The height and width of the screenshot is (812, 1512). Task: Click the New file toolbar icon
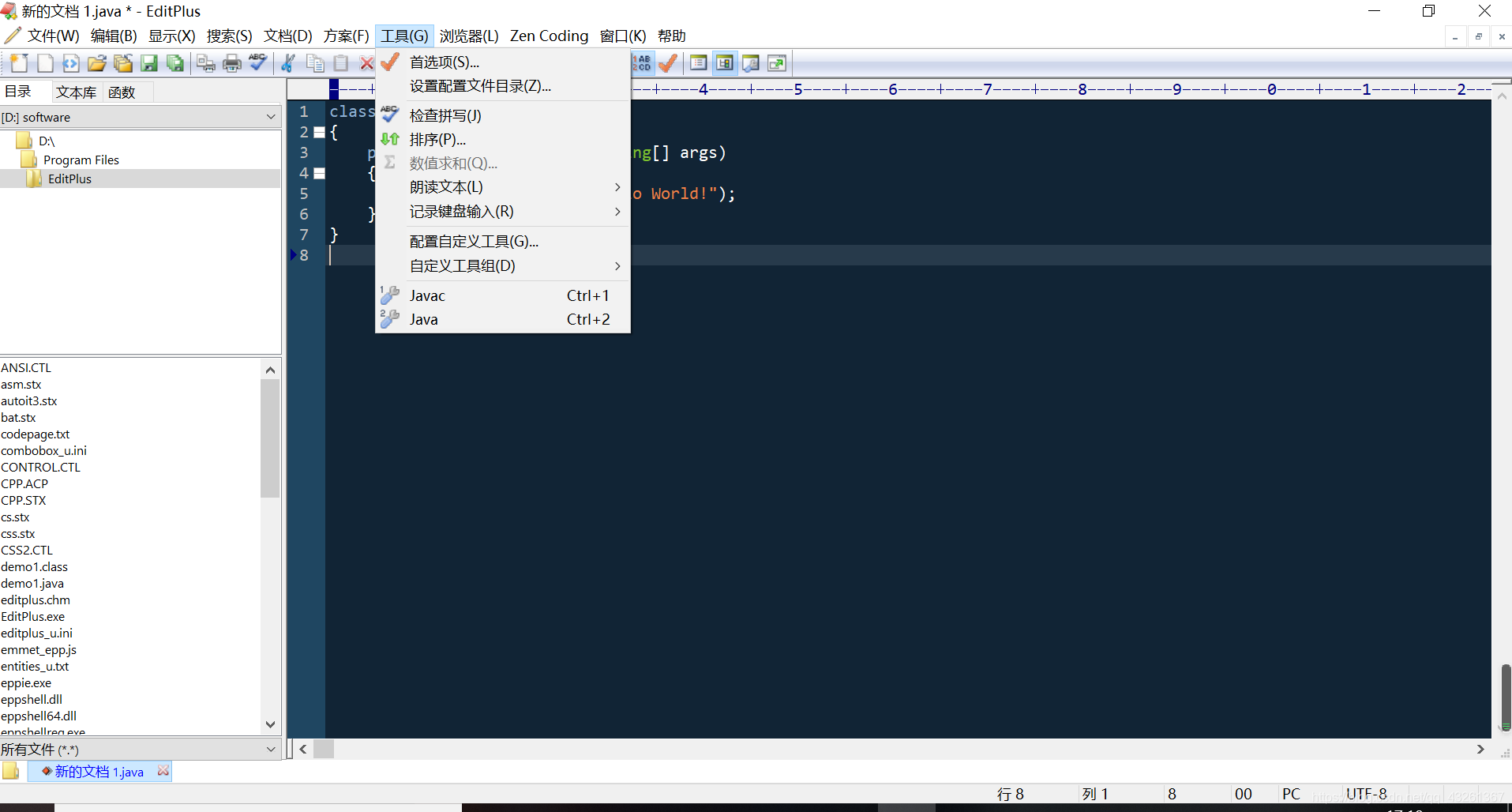19,63
